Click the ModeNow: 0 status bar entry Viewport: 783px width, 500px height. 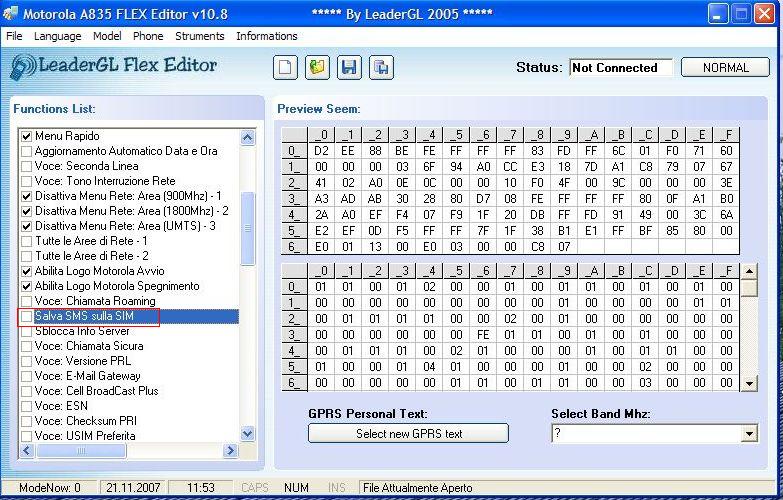pyautogui.click(x=49, y=488)
